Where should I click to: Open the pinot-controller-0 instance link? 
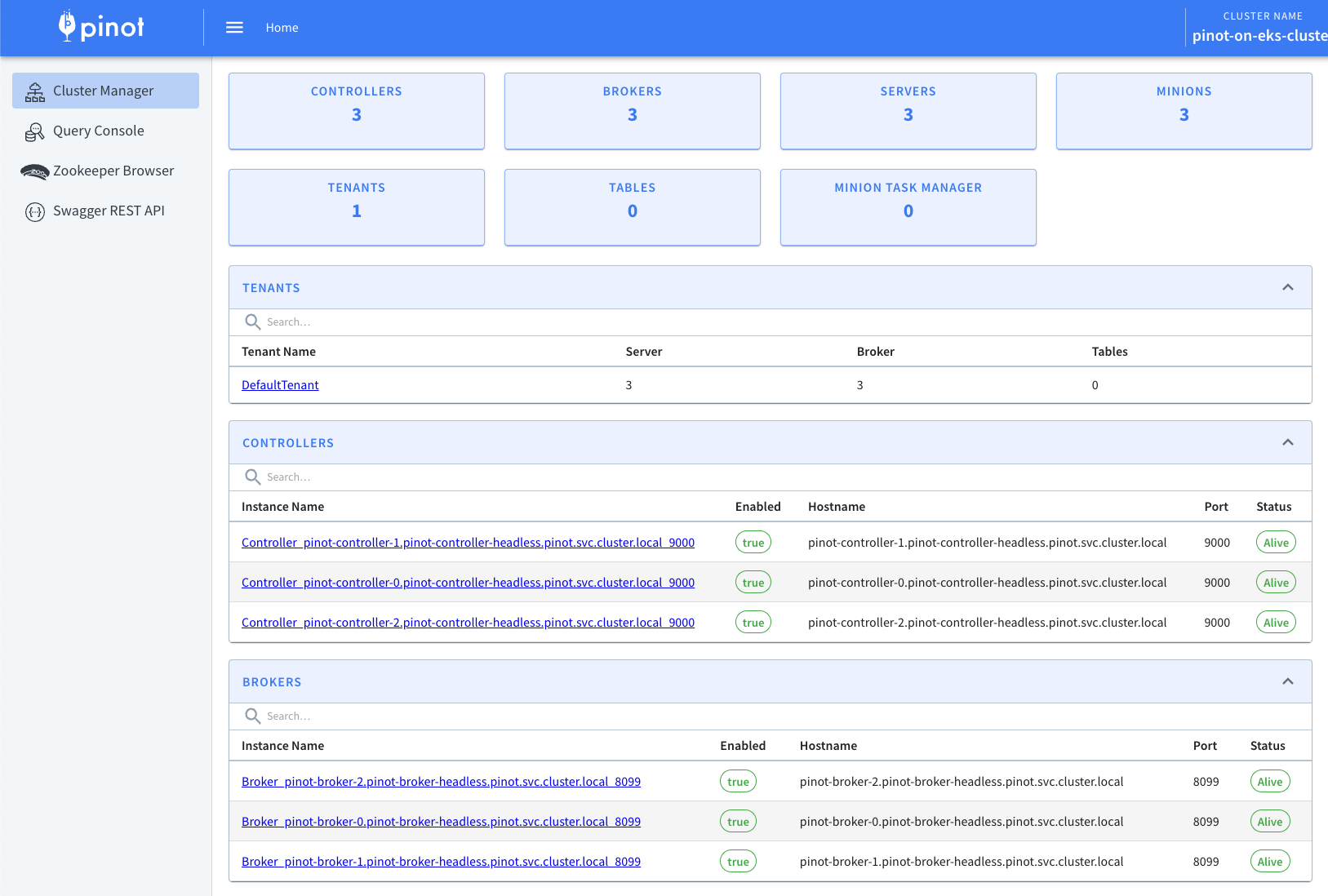pyautogui.click(x=468, y=583)
